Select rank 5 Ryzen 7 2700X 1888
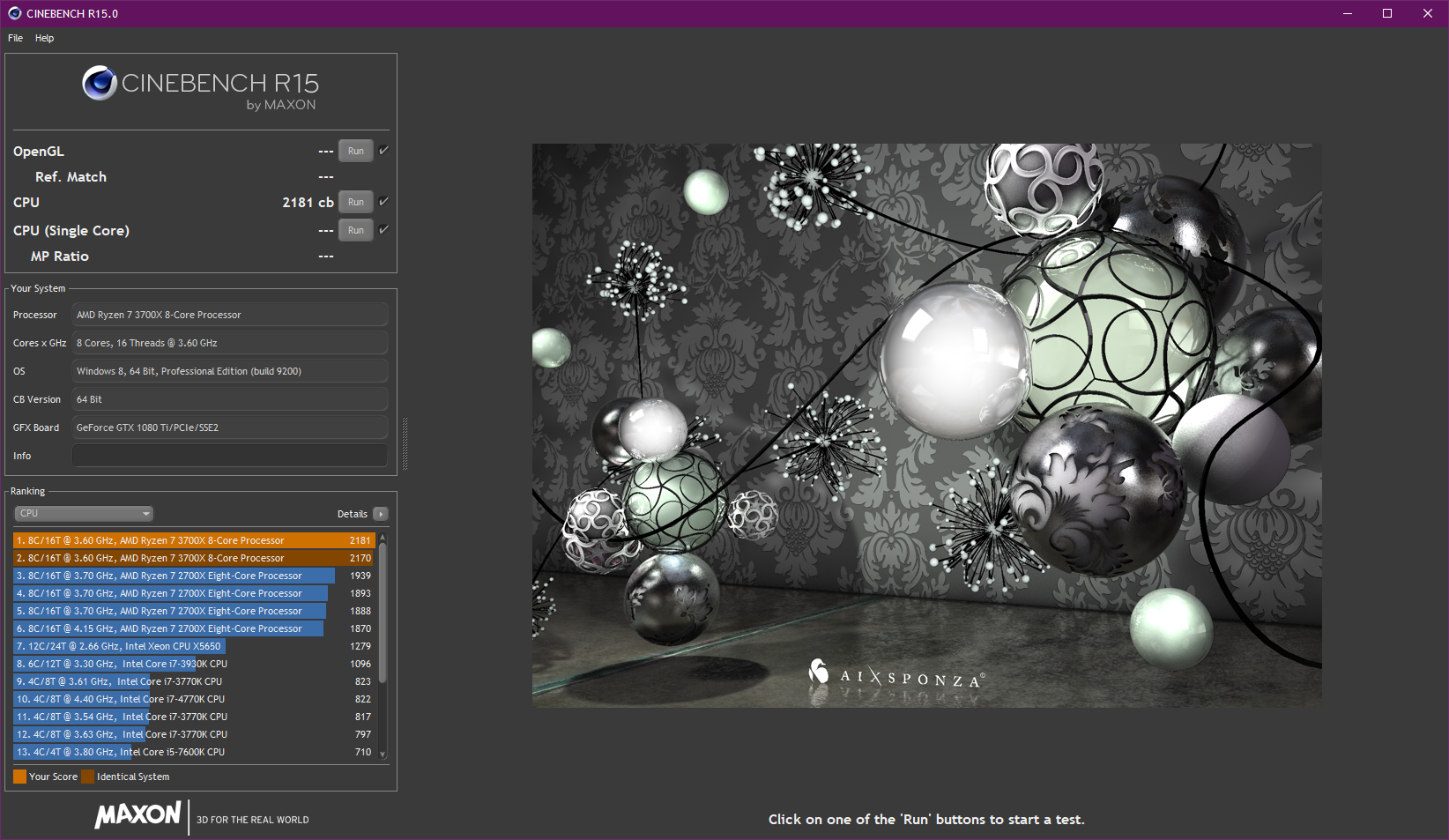Viewport: 1449px width, 840px height. tap(194, 611)
